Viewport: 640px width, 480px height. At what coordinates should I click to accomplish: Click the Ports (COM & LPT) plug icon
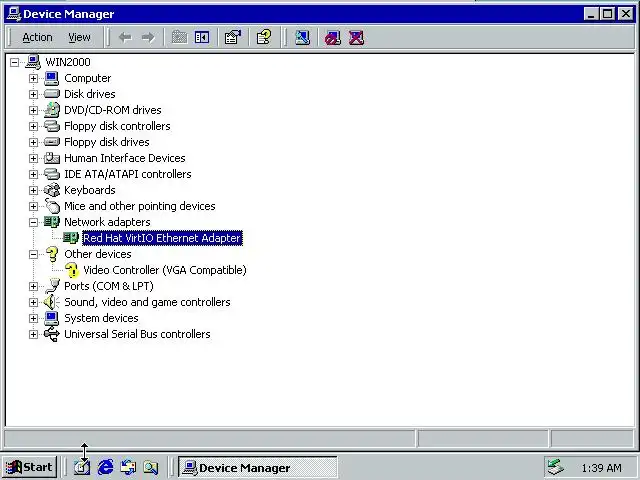click(51, 286)
